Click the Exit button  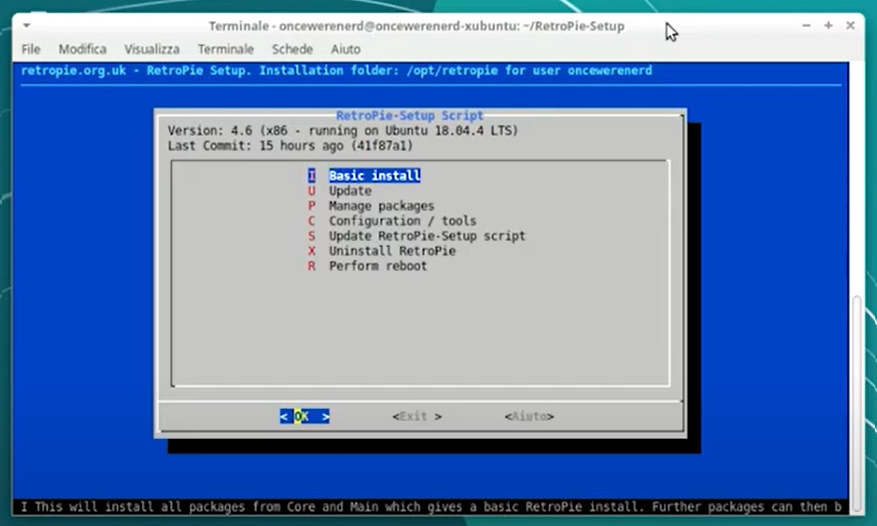point(417,416)
